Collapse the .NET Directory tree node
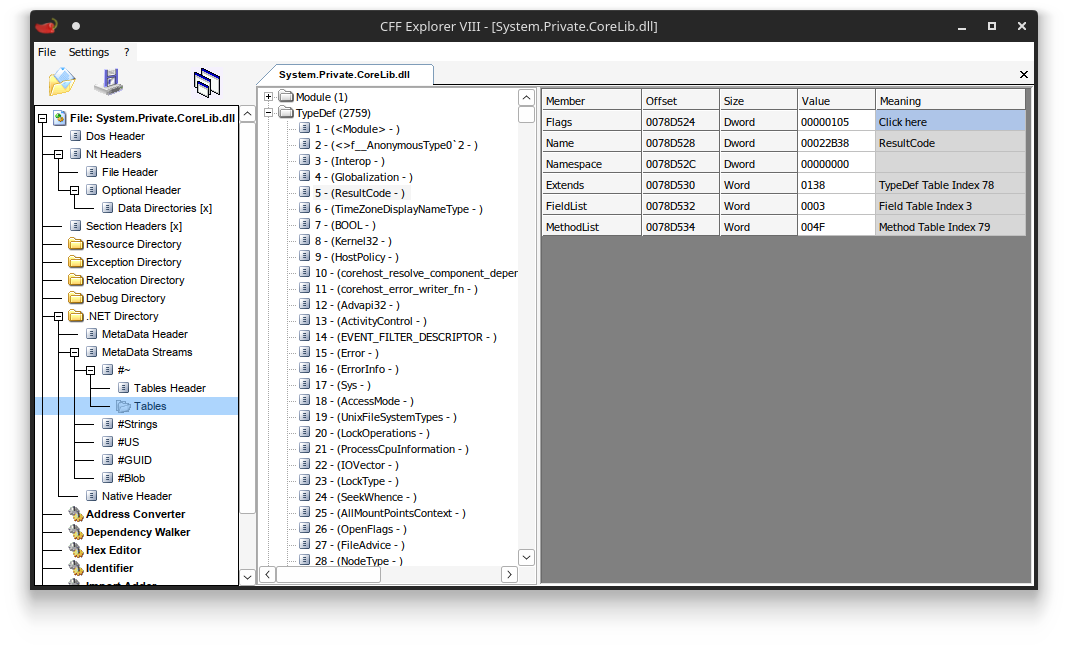 pos(59,316)
